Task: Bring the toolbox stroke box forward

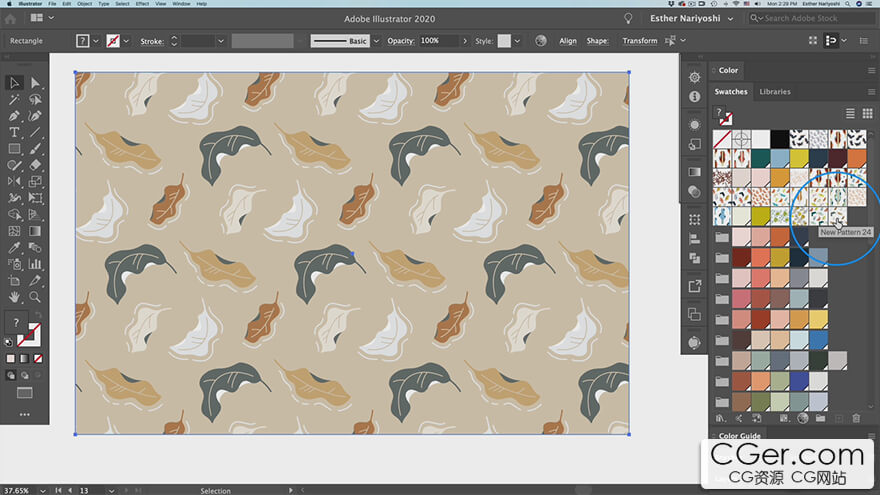Action: (35, 339)
